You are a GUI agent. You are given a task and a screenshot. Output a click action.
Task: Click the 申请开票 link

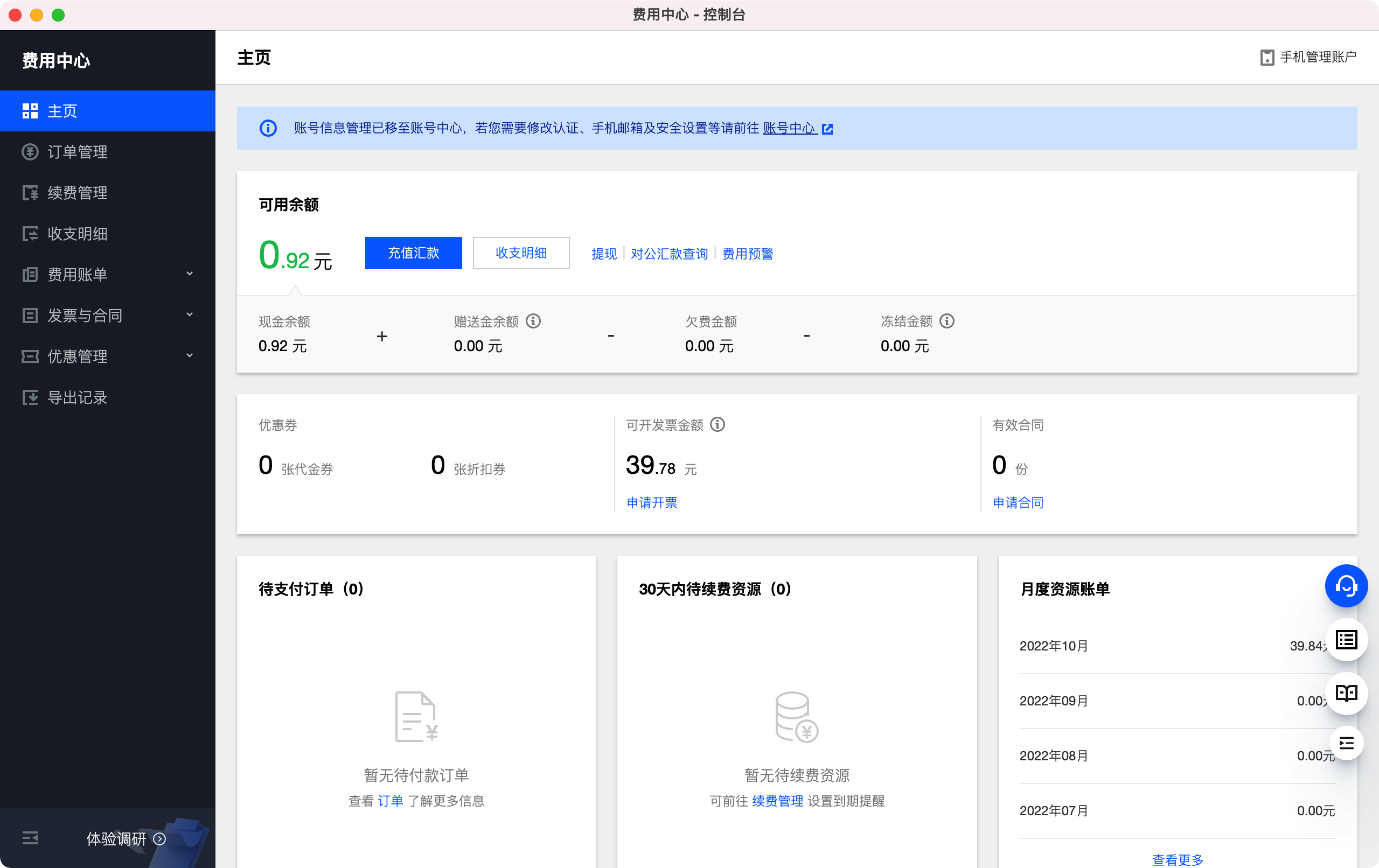coord(651,502)
